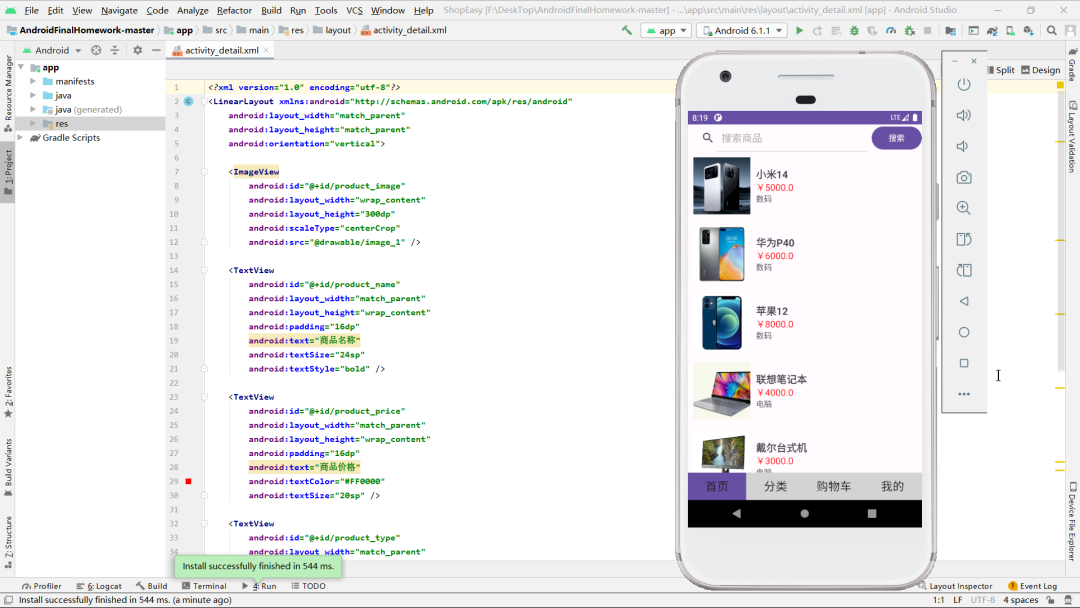Open the 小米14 product thumbnail
This screenshot has height=608, width=1080.
[721, 186]
